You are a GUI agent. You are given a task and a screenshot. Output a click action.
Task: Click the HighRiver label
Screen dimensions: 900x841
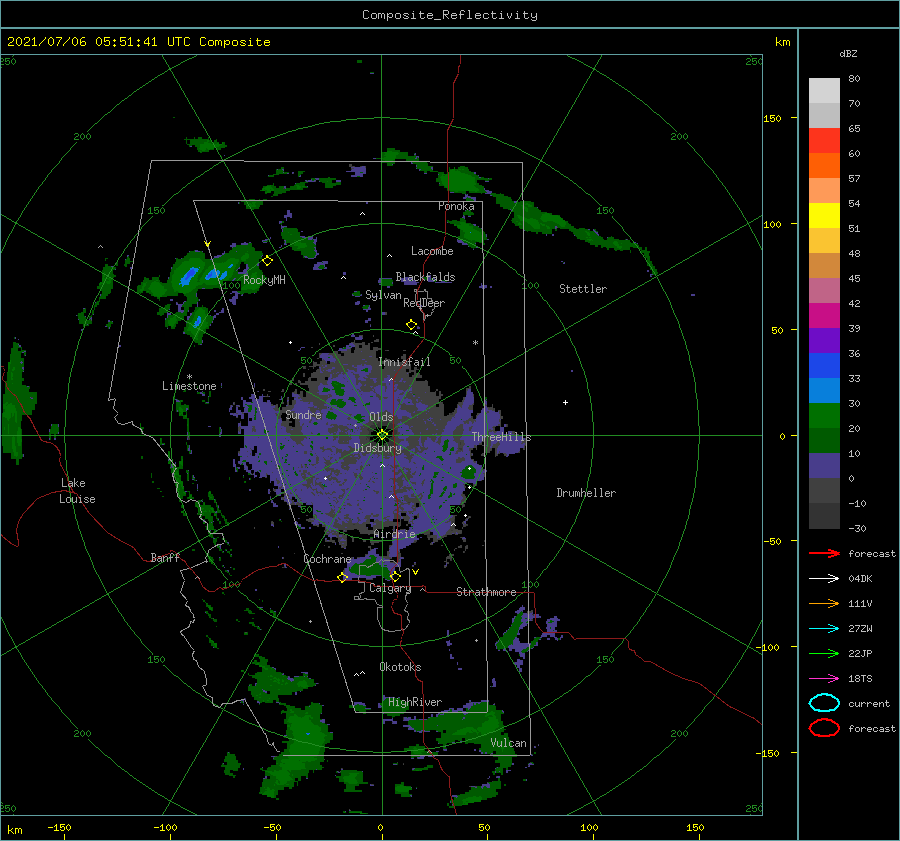click(415, 702)
